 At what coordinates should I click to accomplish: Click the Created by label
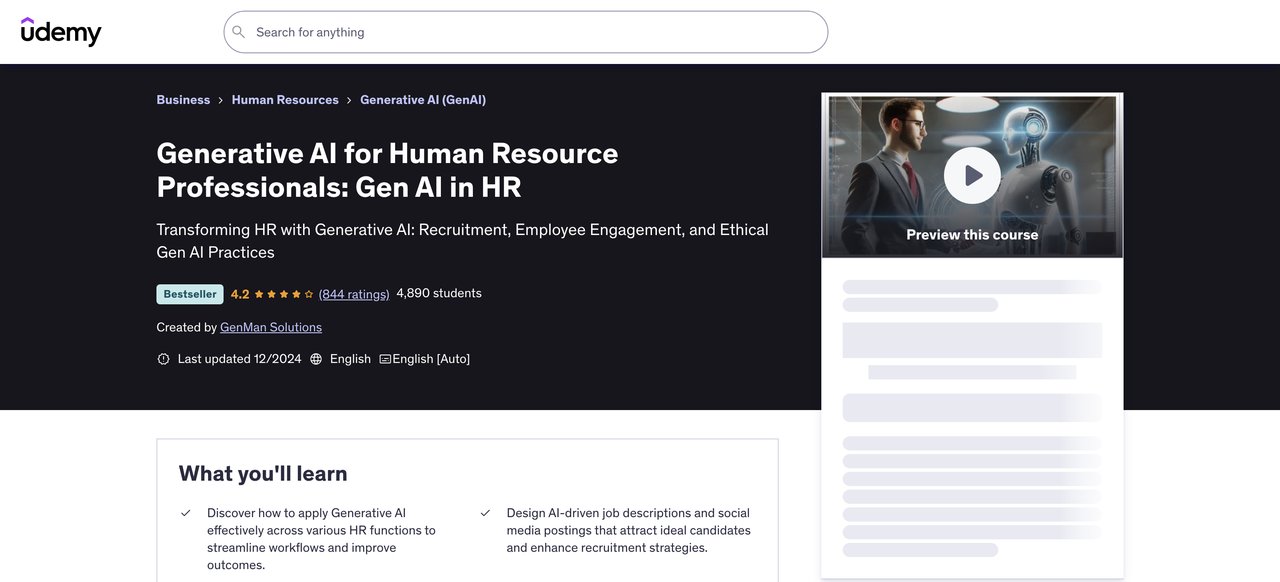coord(187,327)
